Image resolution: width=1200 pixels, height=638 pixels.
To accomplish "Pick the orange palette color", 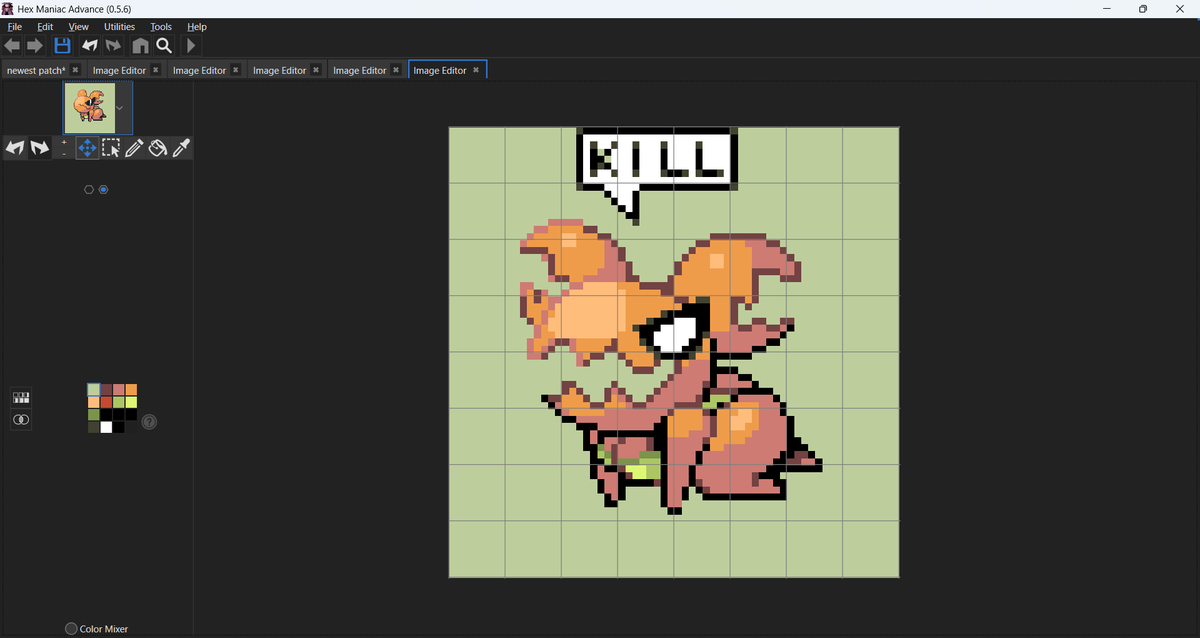I will 131,390.
